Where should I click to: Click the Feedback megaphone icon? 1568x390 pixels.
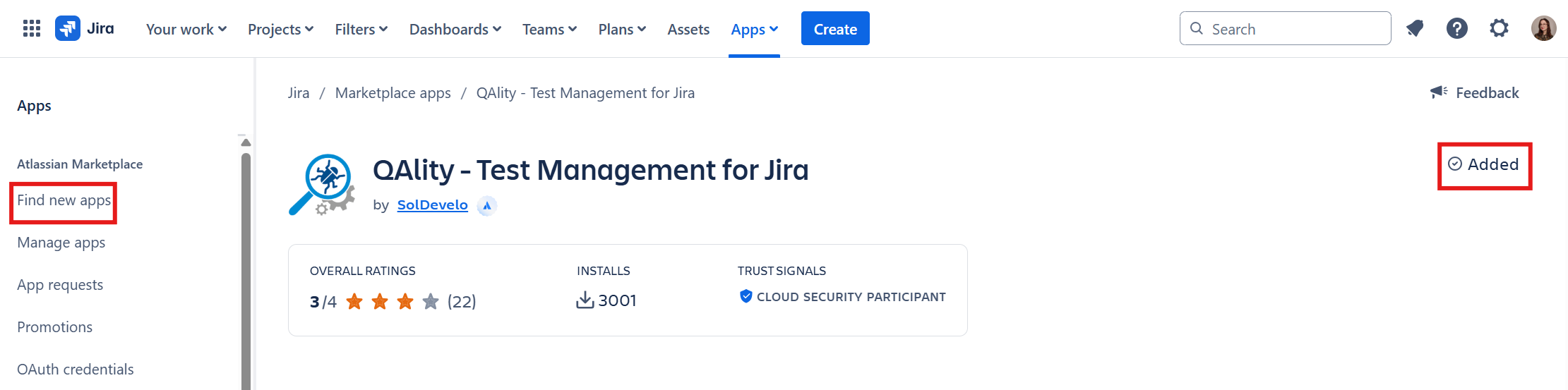1439,92
